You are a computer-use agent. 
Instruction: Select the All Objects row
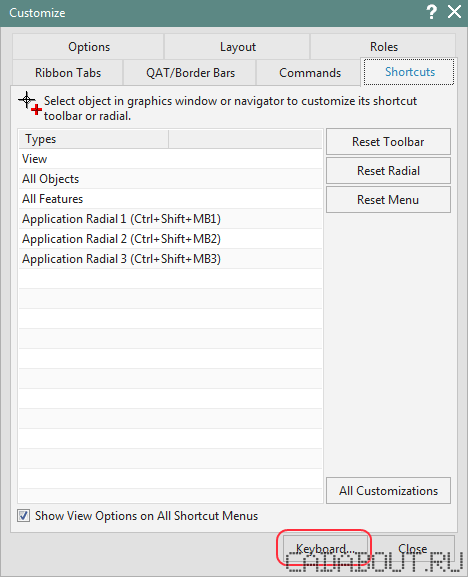pyautogui.click(x=170, y=179)
